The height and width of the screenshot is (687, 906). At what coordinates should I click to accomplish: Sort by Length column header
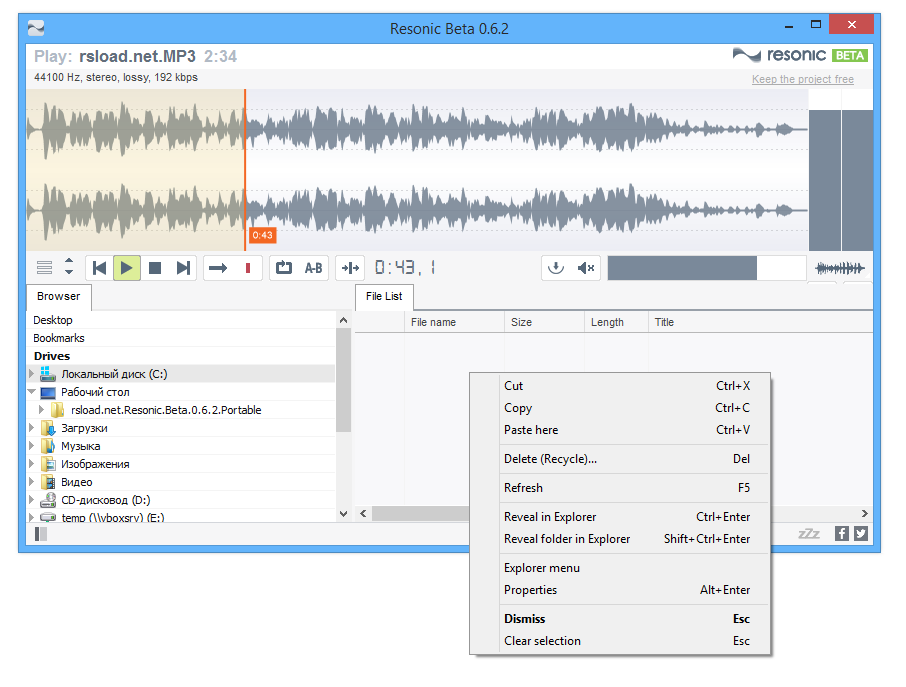point(616,322)
